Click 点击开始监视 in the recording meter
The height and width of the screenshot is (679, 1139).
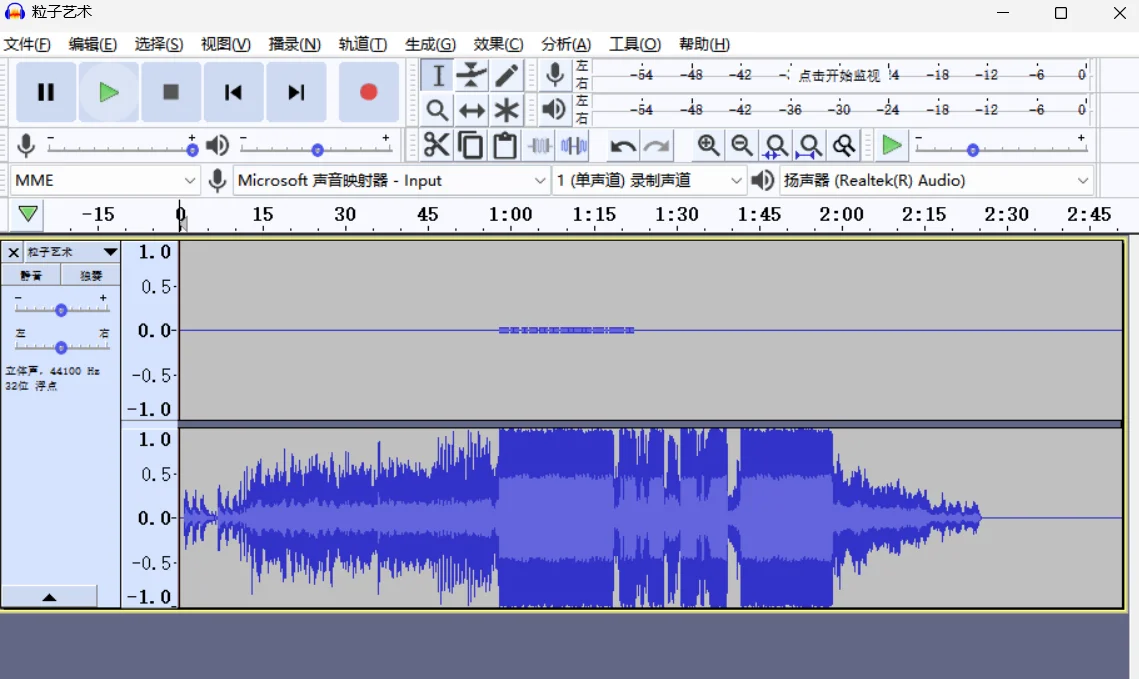point(838,75)
